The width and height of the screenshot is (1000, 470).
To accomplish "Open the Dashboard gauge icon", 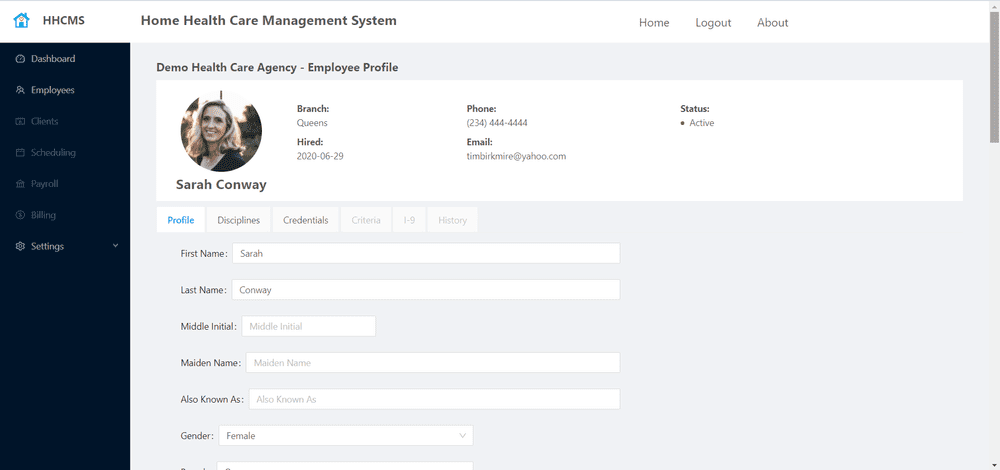I will coord(20,59).
